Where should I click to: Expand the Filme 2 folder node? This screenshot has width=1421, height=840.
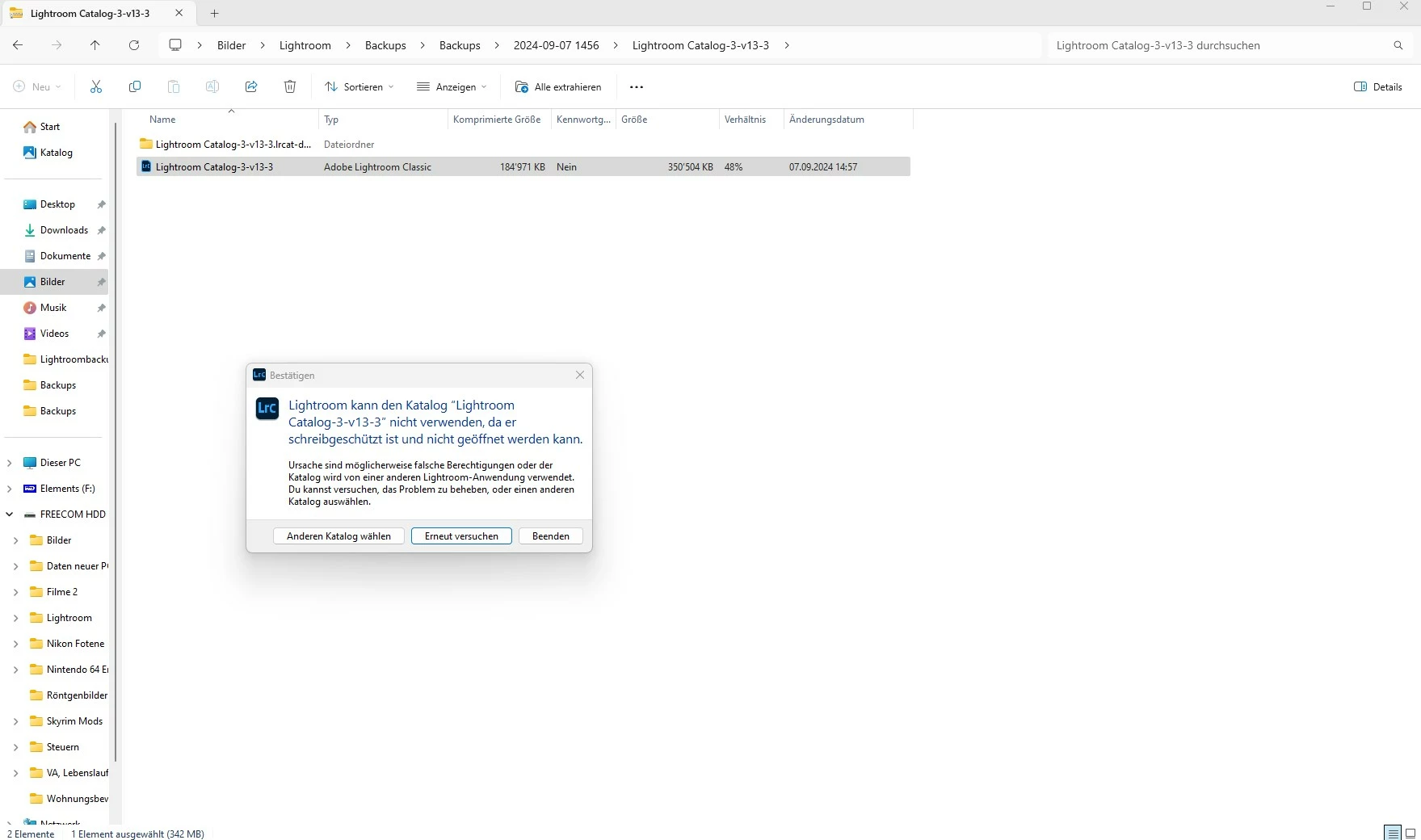tap(15, 592)
